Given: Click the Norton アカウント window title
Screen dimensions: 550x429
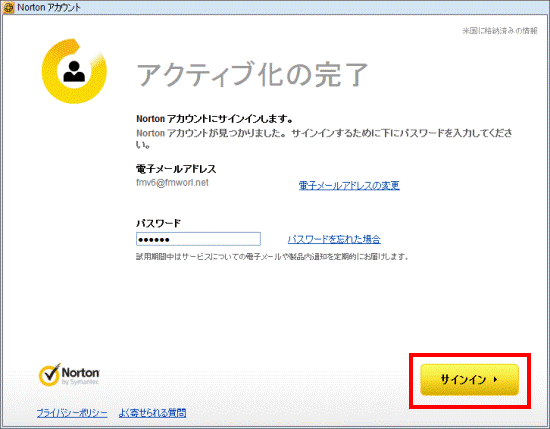Looking at the screenshot, I should tap(49, 7).
